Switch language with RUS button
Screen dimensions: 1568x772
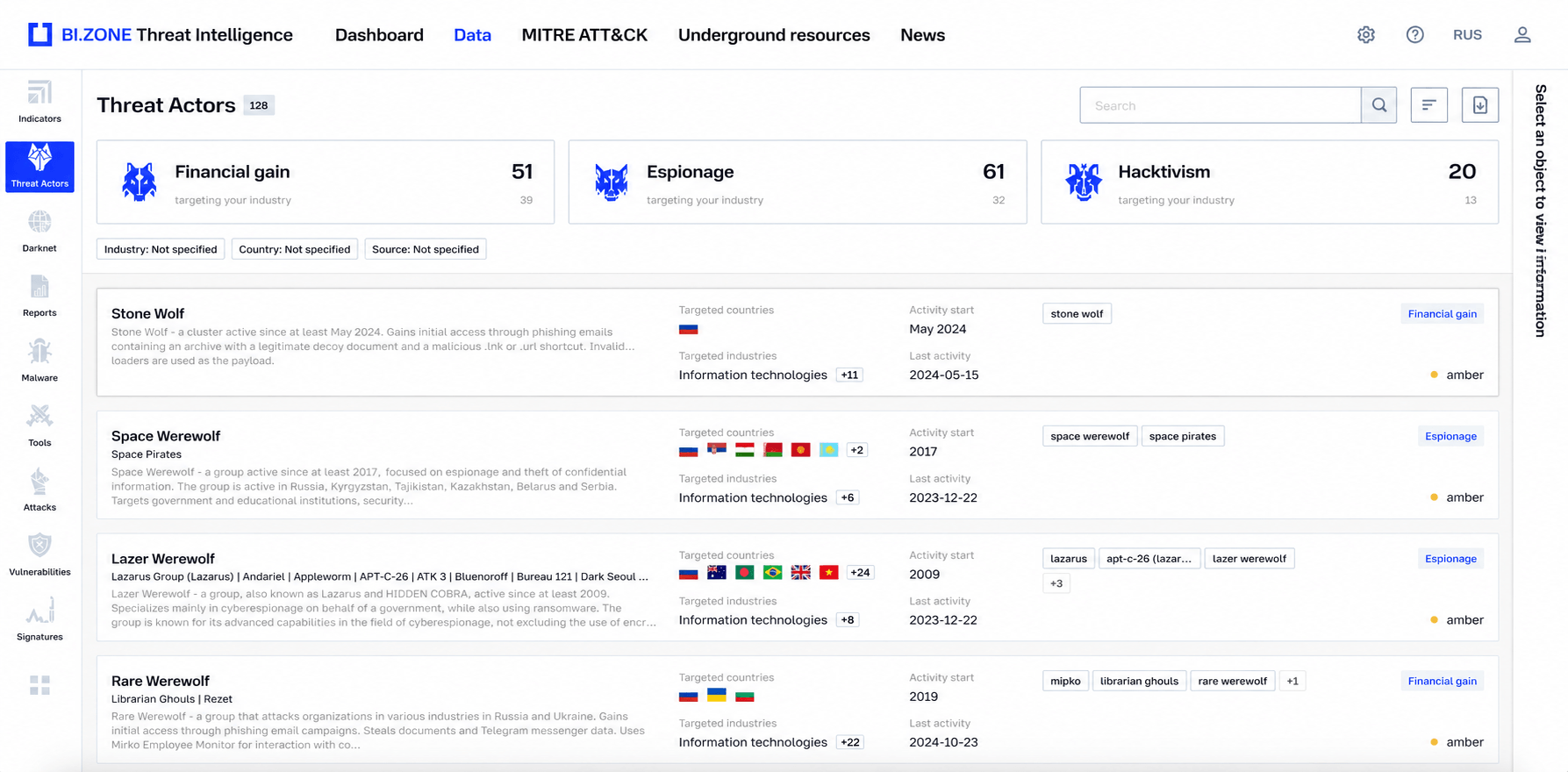click(x=1467, y=35)
